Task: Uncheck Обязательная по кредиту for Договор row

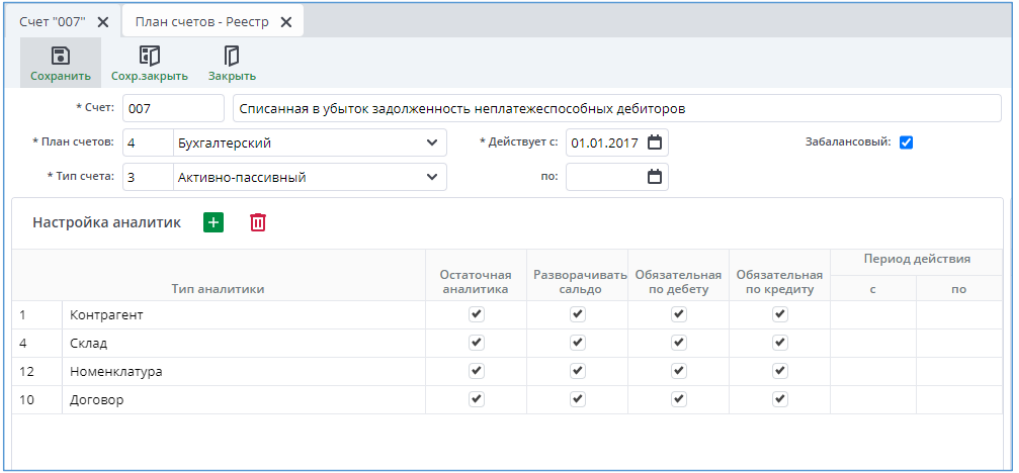Action: 780,400
